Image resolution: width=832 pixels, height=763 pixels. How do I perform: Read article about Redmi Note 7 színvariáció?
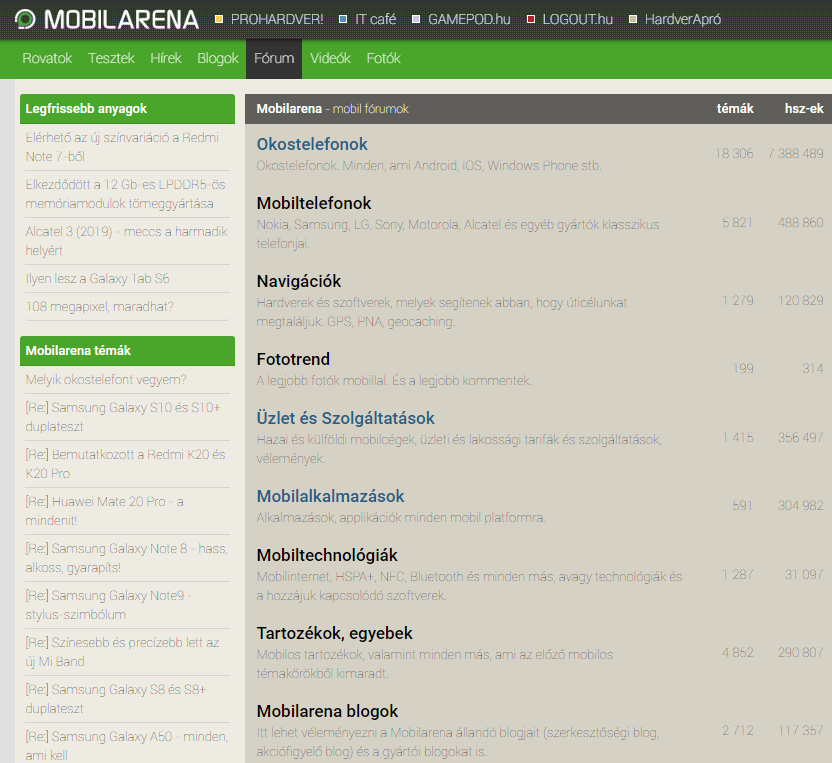pos(122,147)
